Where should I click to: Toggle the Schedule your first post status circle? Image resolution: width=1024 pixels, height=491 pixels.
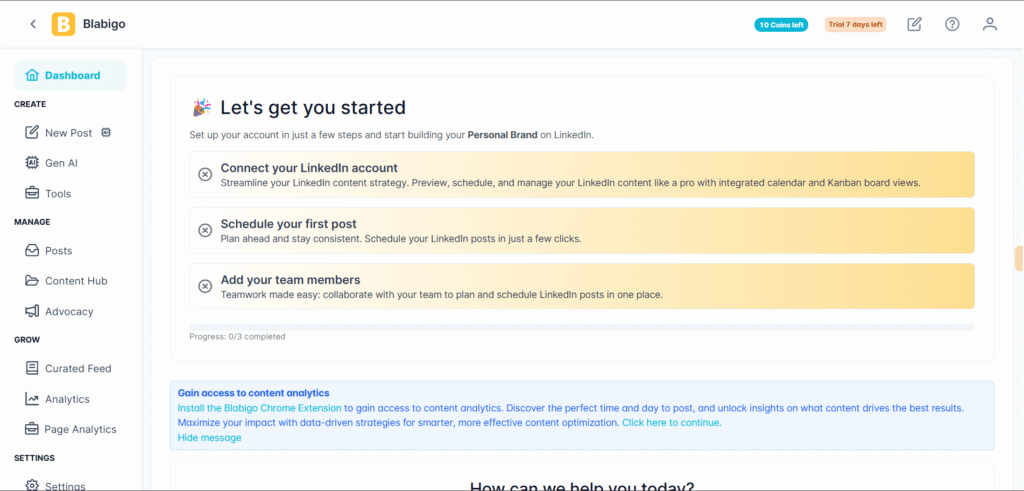tap(205, 231)
